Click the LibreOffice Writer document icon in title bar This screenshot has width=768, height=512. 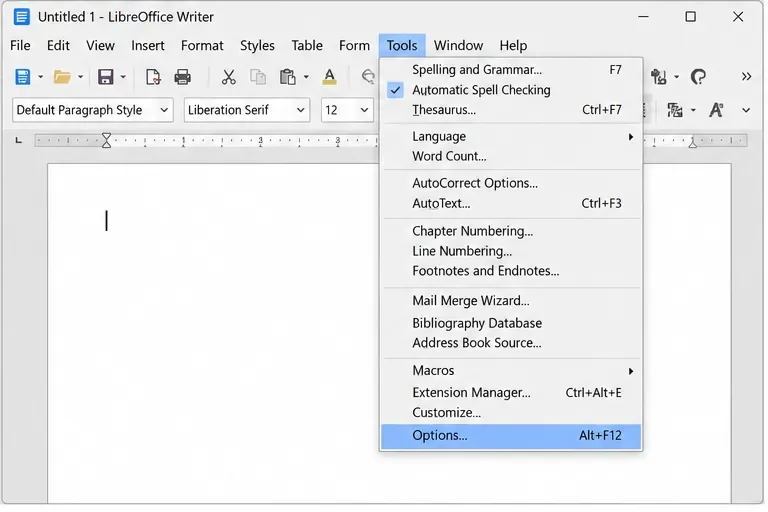(21, 17)
